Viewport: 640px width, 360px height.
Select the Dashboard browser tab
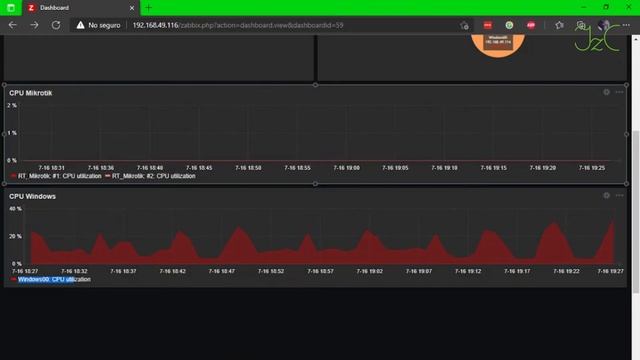coord(80,8)
